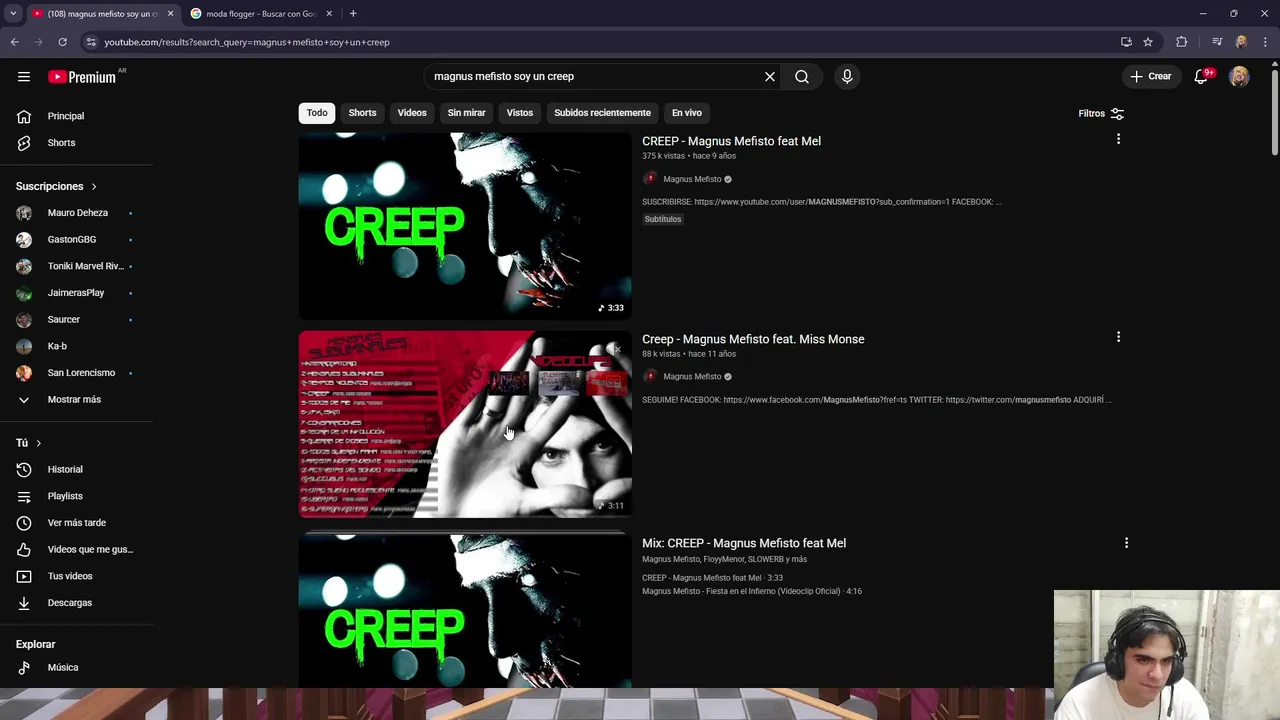
Task: Expand Mostrar más subscriptions list
Action: tap(76, 400)
